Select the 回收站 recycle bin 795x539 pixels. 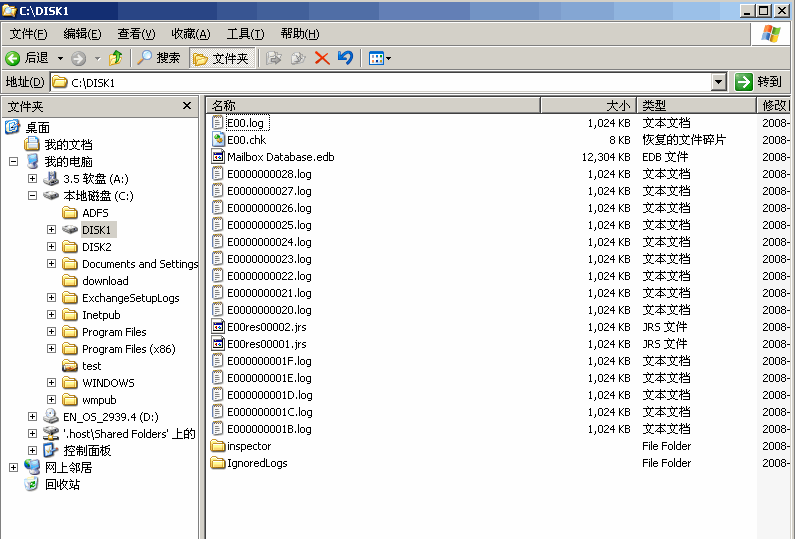point(61,485)
